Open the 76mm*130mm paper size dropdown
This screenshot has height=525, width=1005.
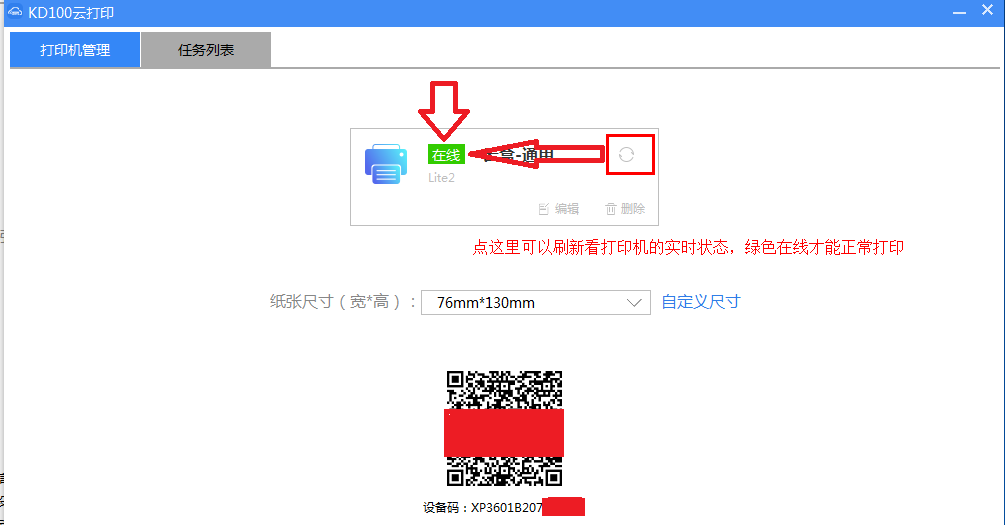click(536, 303)
